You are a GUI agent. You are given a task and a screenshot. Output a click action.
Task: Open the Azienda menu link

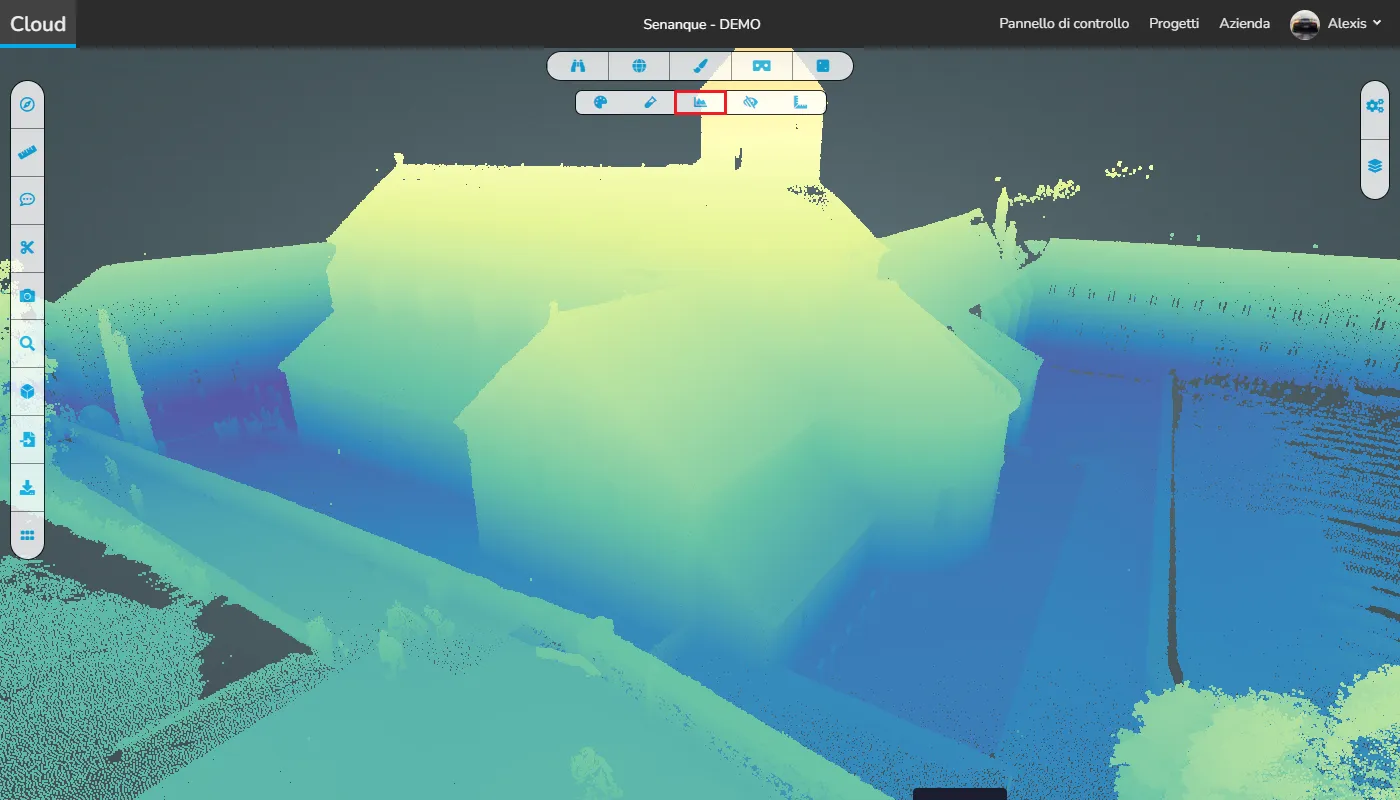point(1245,23)
